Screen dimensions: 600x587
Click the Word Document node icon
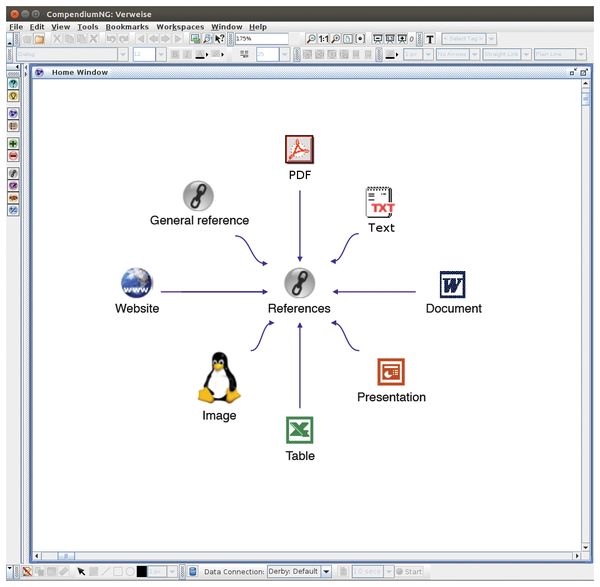pos(453,284)
